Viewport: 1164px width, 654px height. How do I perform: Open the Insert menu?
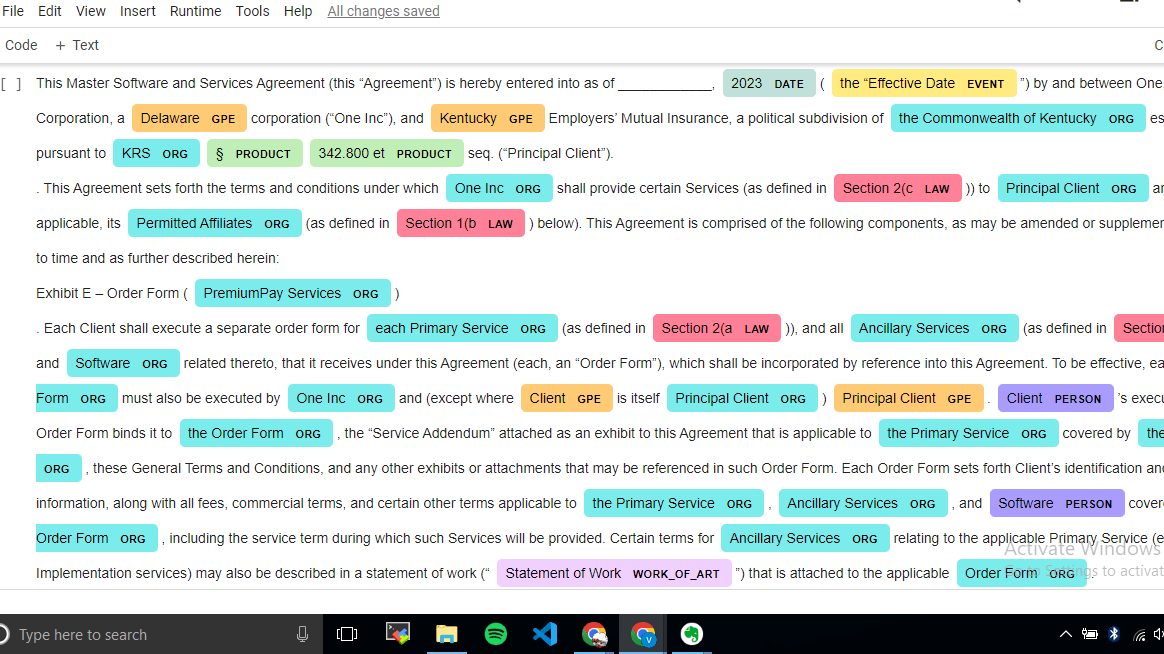pos(138,11)
